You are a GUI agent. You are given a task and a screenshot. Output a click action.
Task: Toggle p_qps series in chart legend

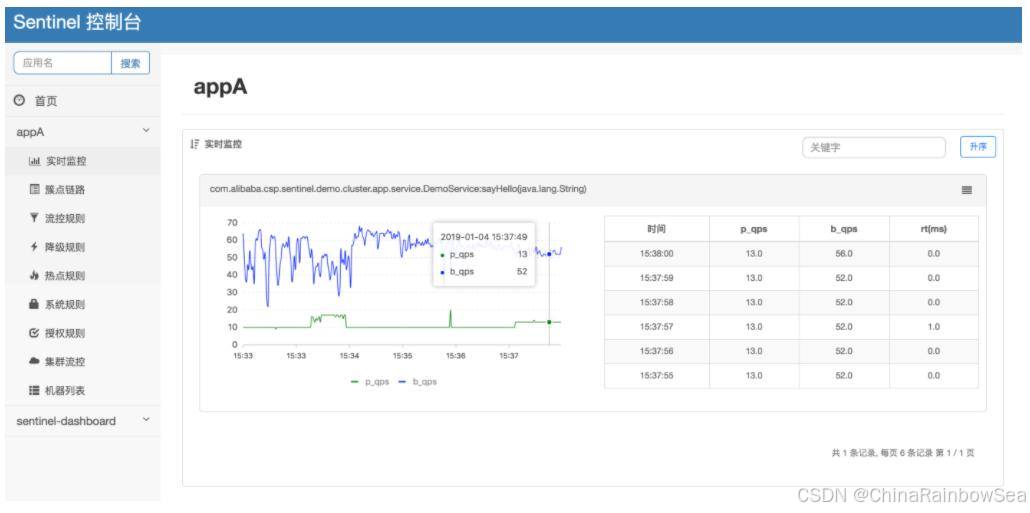368,382
